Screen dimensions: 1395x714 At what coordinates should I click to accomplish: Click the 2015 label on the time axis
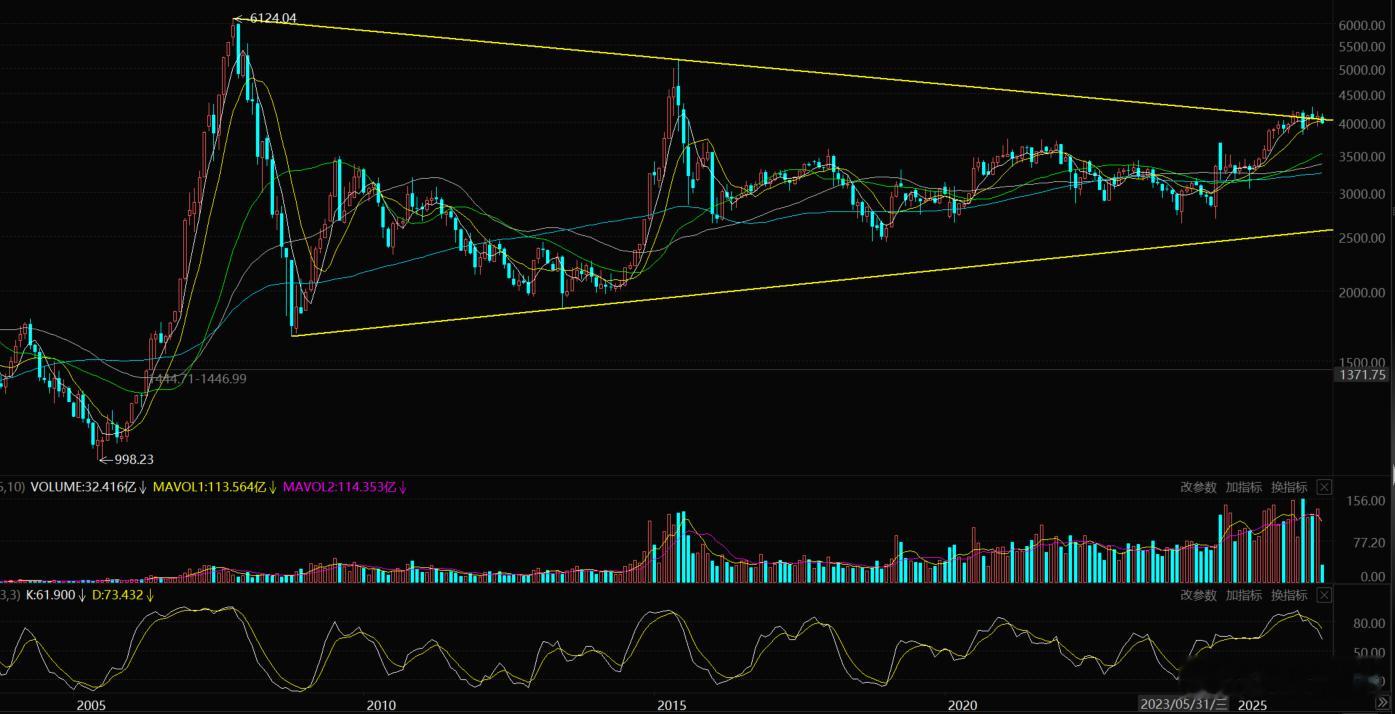coord(671,705)
